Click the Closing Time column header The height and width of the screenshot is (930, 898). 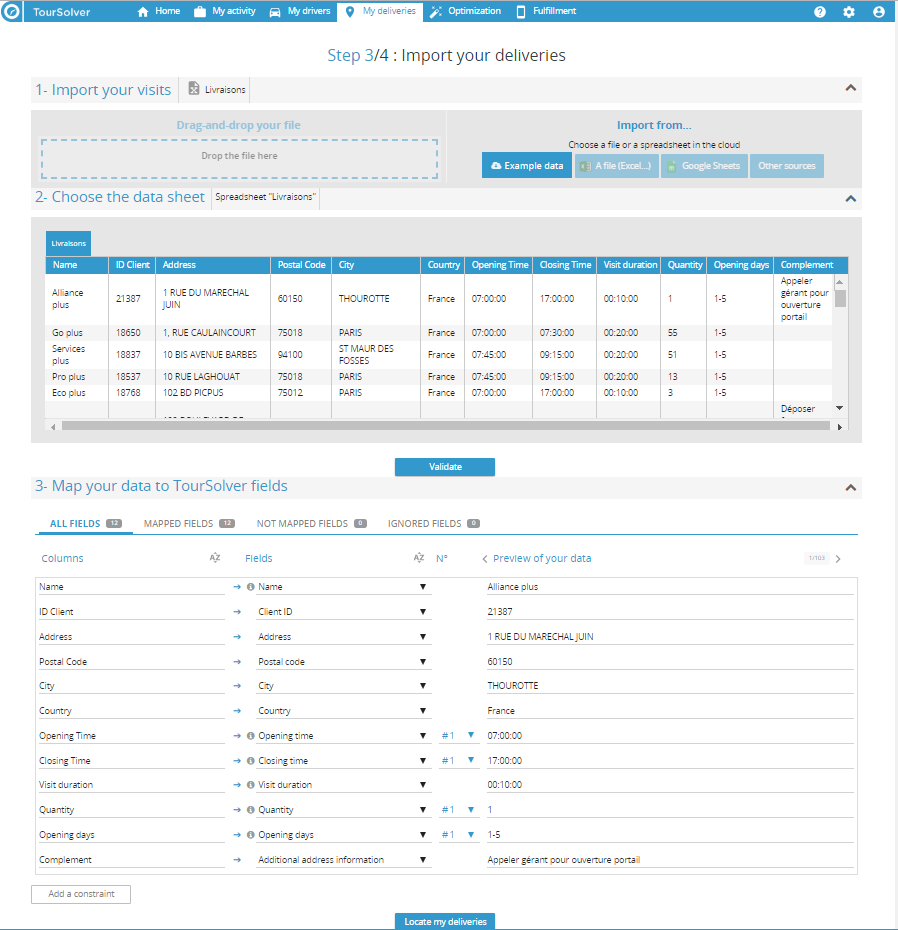pyautogui.click(x=565, y=265)
